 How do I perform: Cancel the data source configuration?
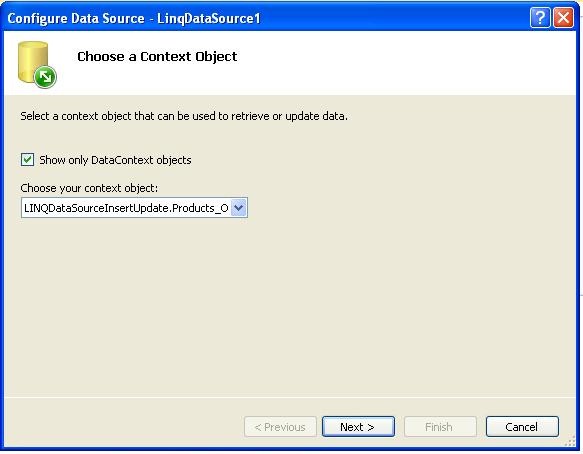(x=522, y=426)
